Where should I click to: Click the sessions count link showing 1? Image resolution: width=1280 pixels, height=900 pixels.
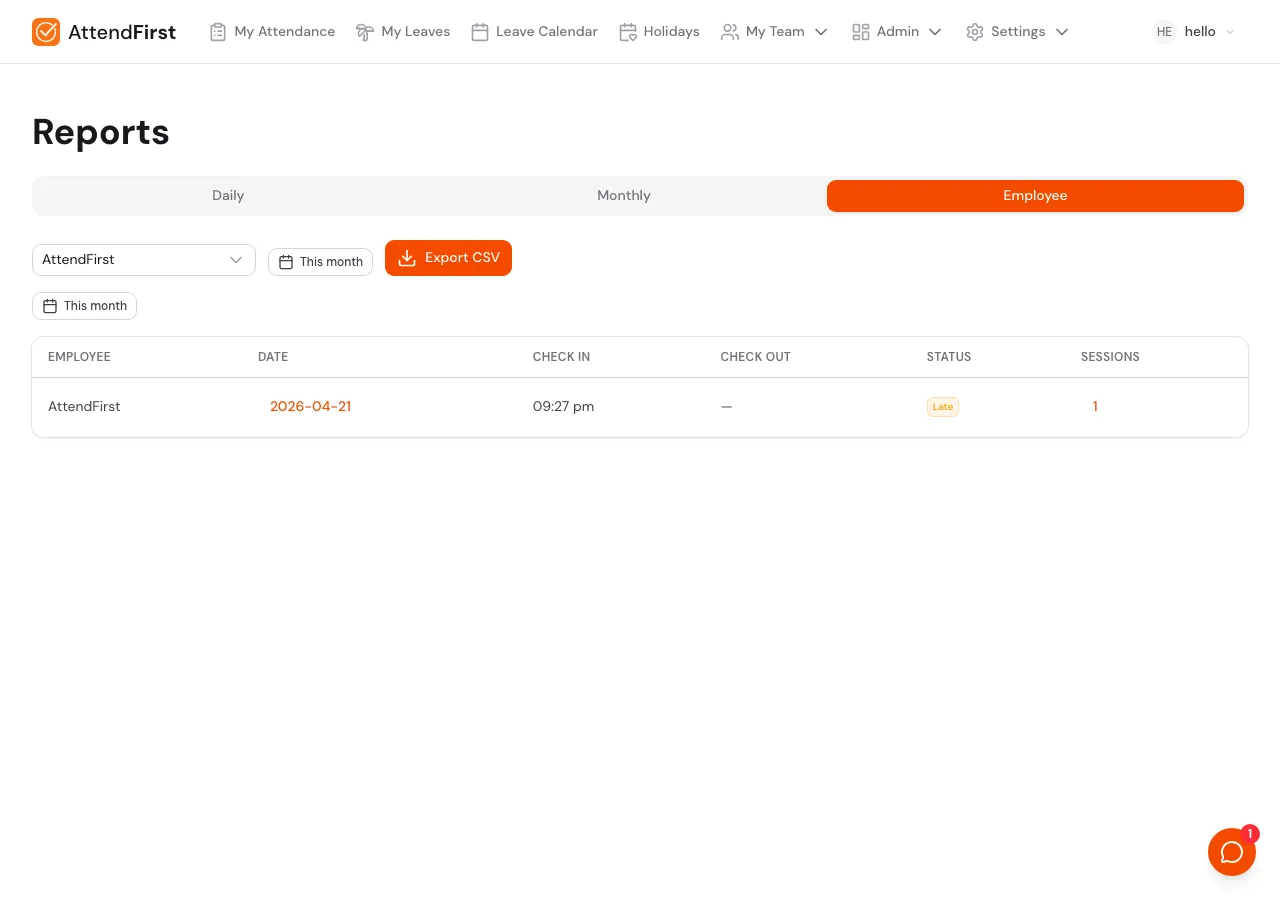click(1095, 407)
